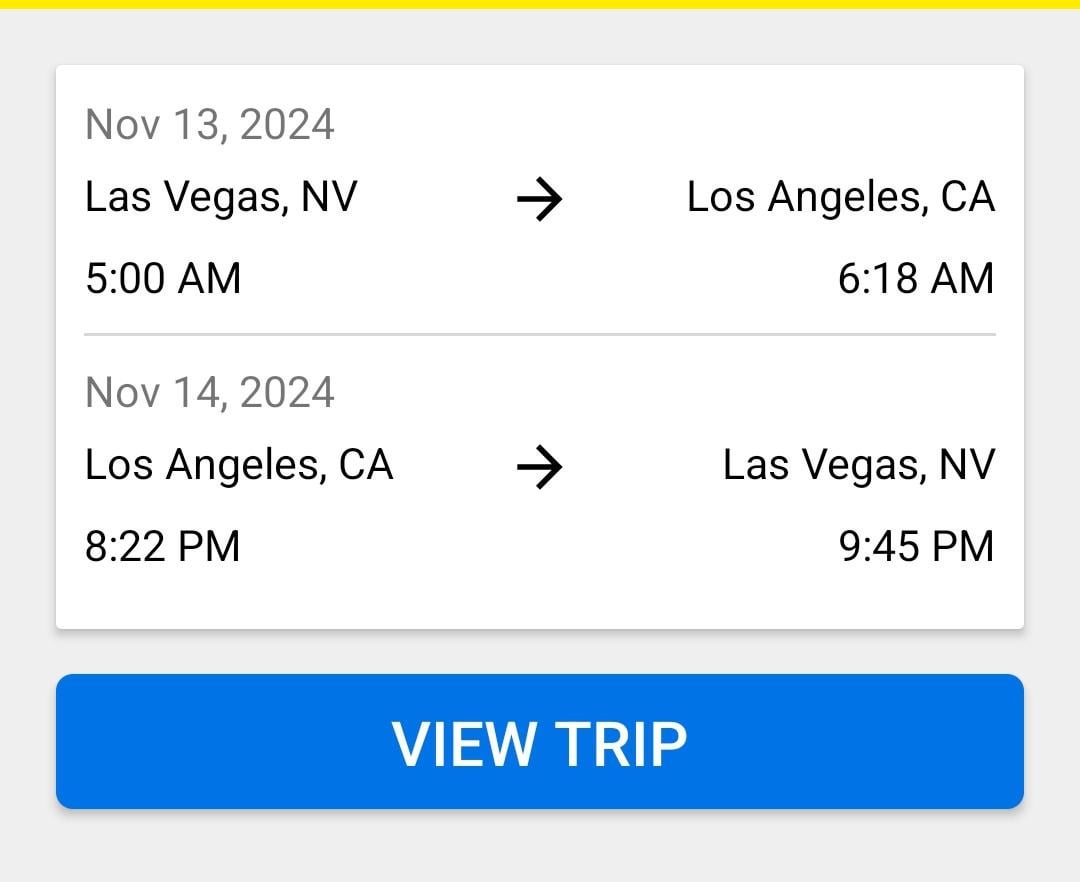Viewport: 1080px width, 882px height.
Task: Select the Nov 13, 2024 date label
Action: tap(210, 125)
